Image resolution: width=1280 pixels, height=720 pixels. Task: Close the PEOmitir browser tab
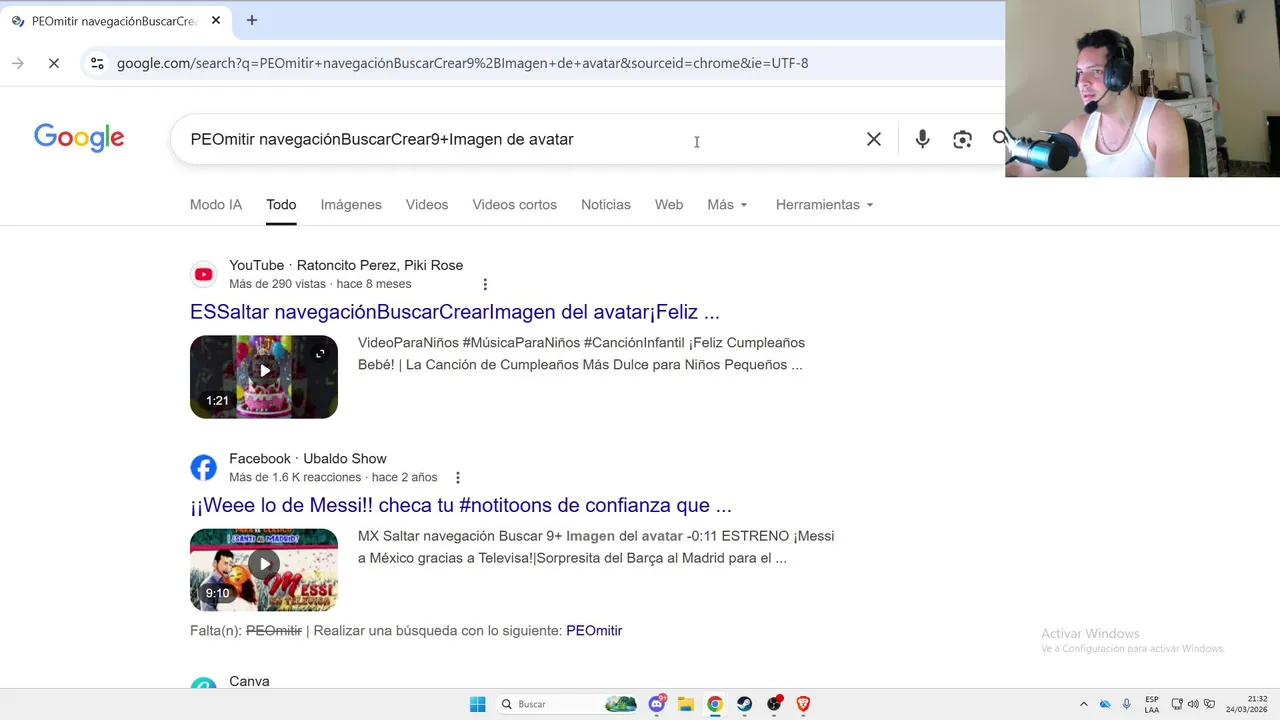[215, 20]
